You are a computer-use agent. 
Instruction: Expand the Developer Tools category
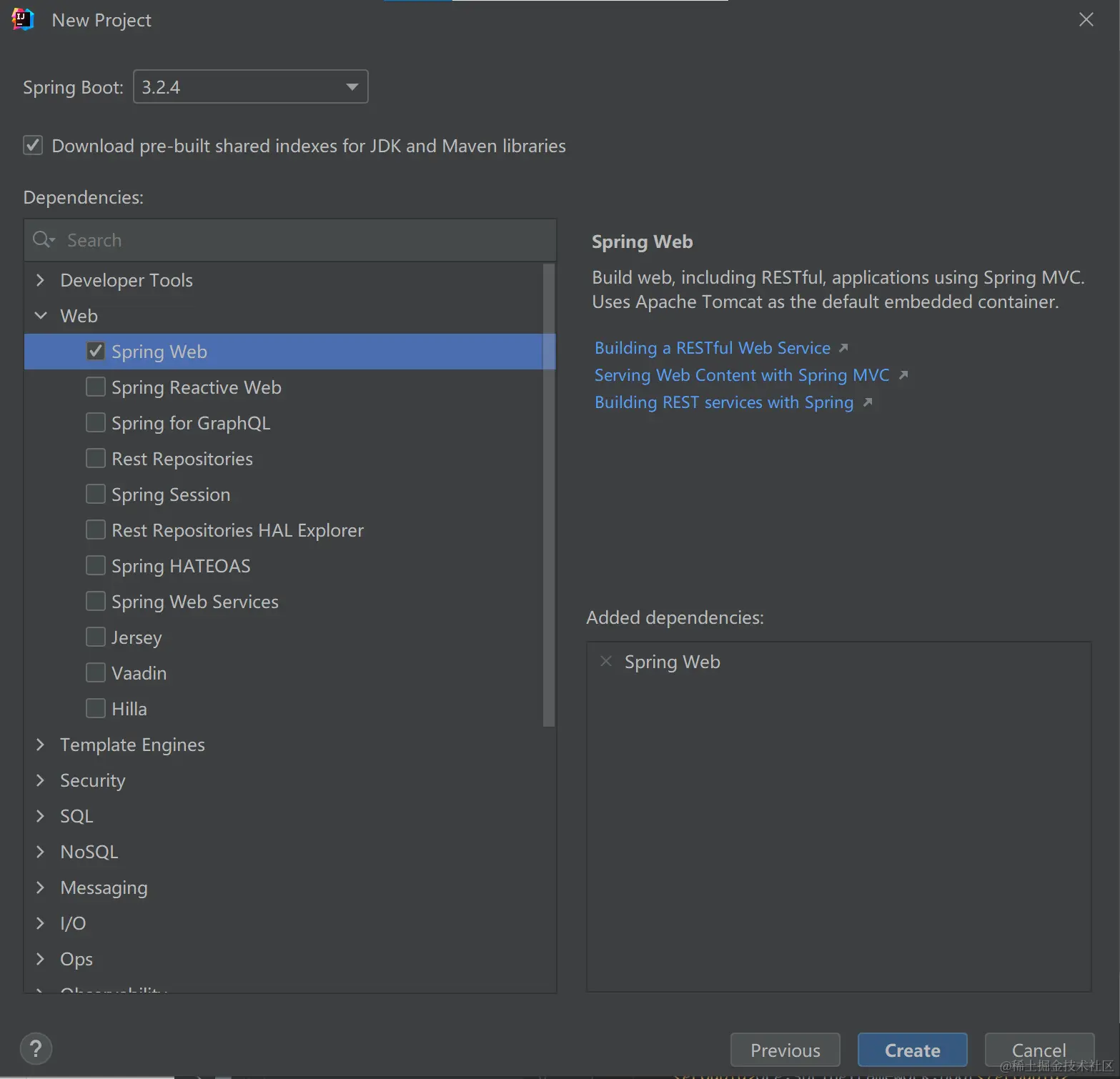click(x=41, y=280)
